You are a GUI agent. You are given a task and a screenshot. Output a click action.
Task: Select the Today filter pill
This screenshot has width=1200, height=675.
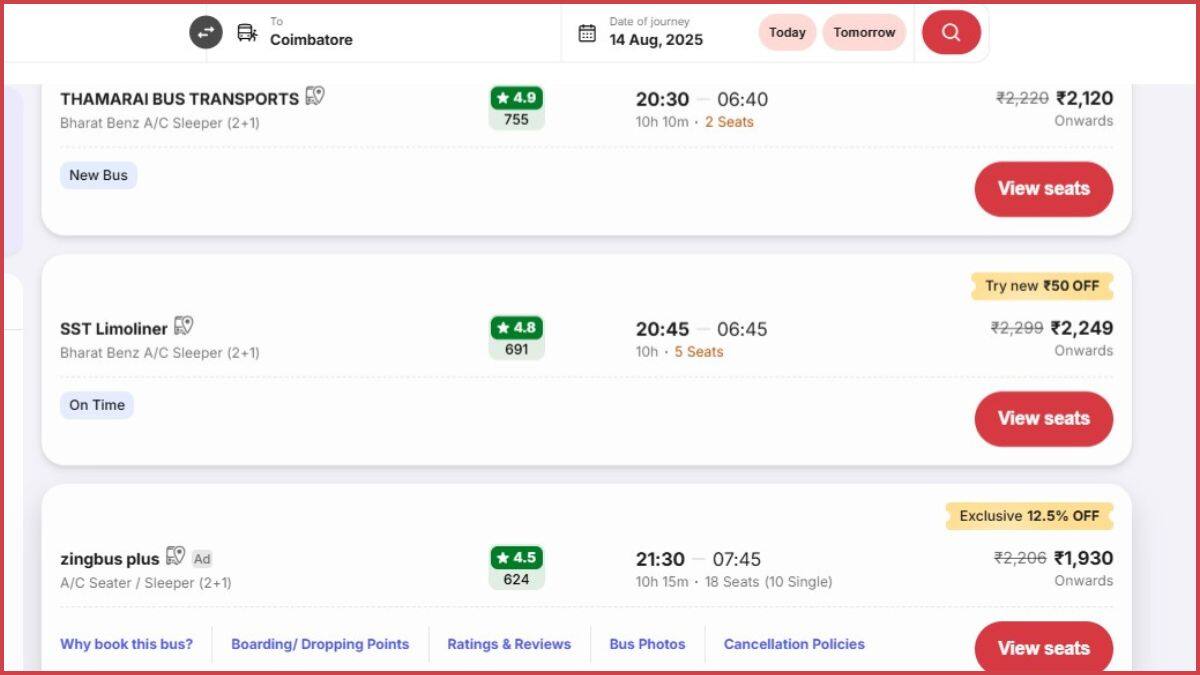click(787, 32)
